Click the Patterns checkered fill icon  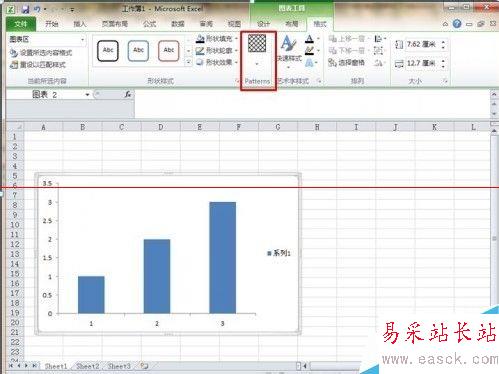[257, 43]
